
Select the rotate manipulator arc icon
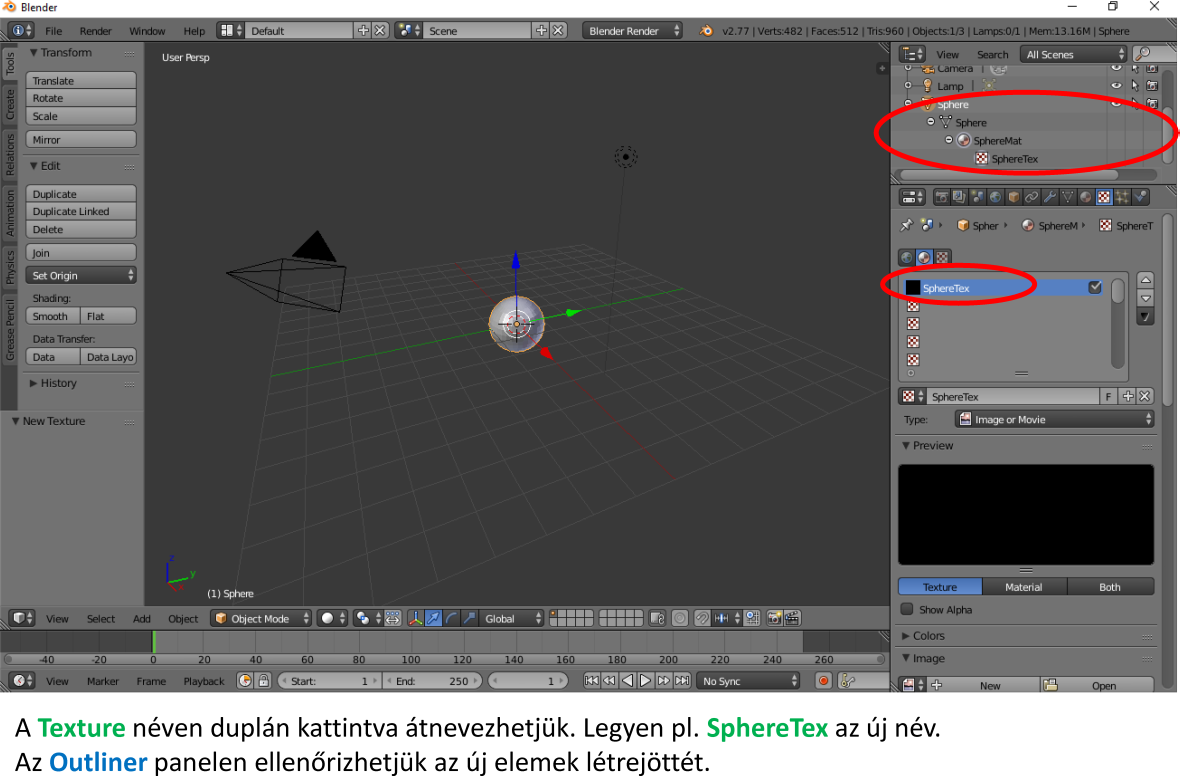click(x=452, y=618)
